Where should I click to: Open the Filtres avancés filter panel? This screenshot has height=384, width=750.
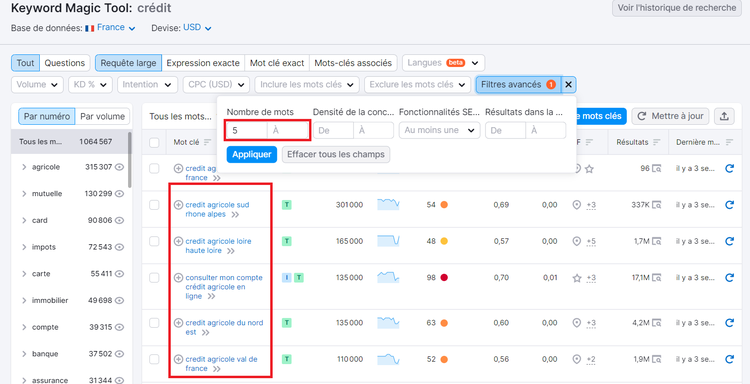tap(518, 85)
